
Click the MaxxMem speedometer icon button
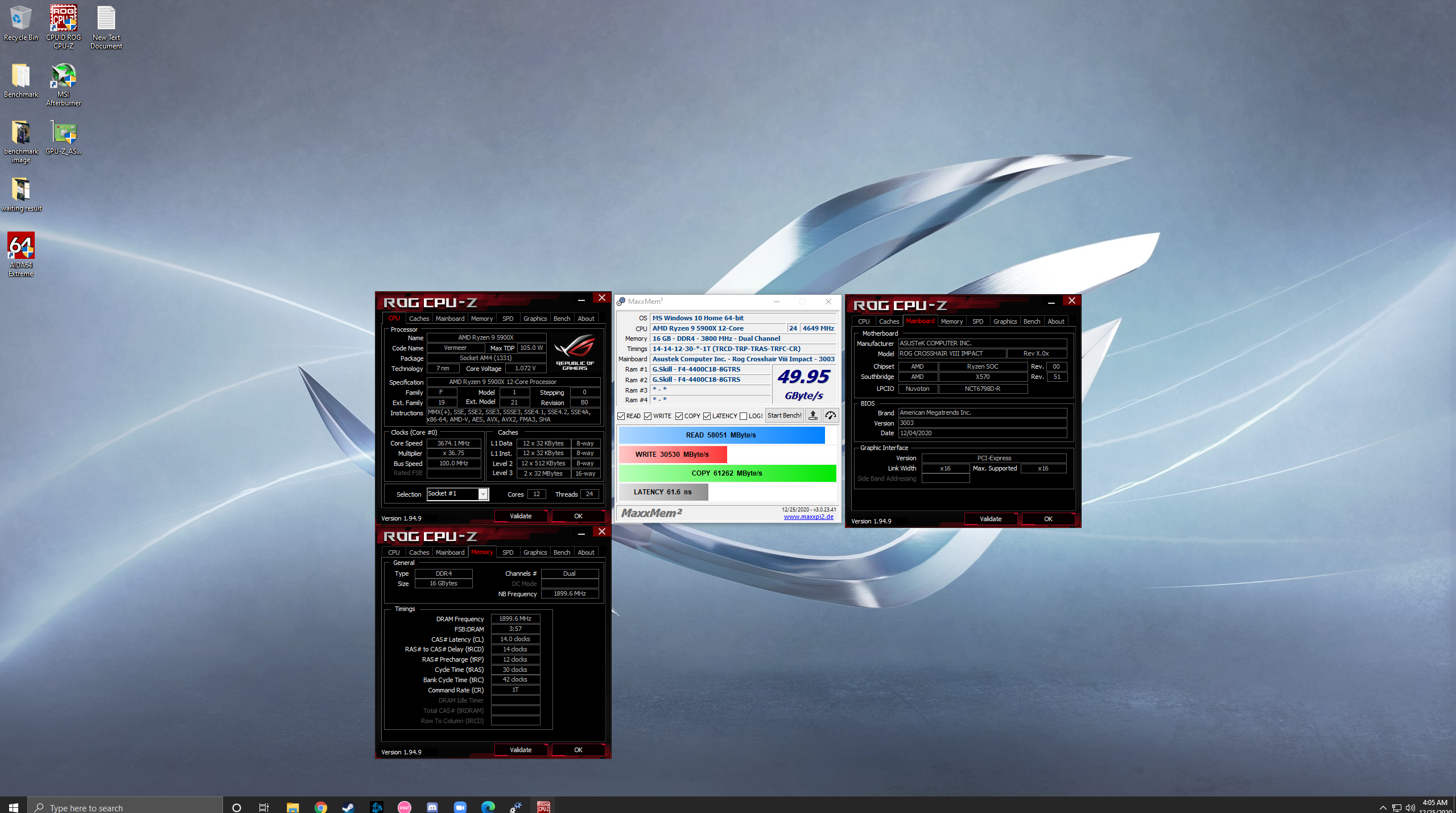[x=830, y=415]
